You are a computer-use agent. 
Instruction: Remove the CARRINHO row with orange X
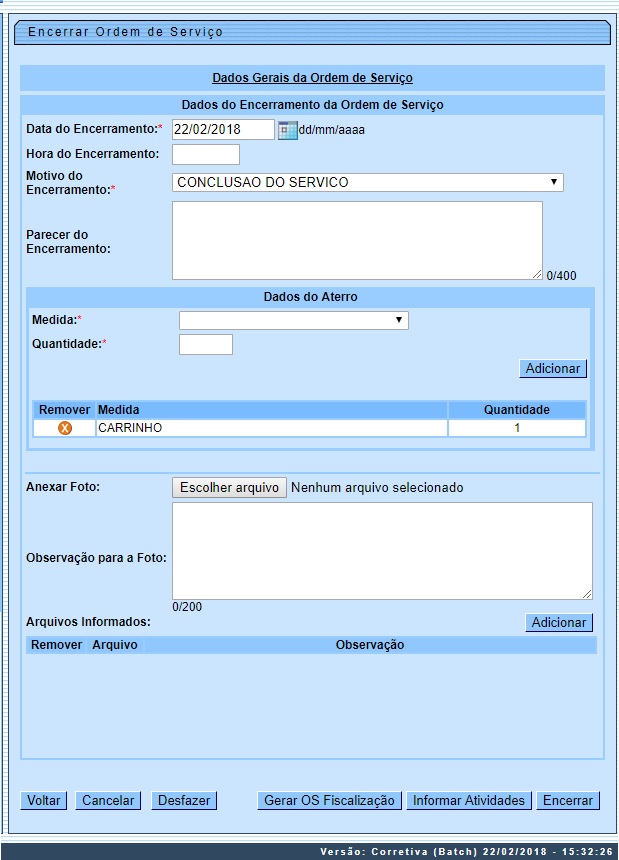65,428
